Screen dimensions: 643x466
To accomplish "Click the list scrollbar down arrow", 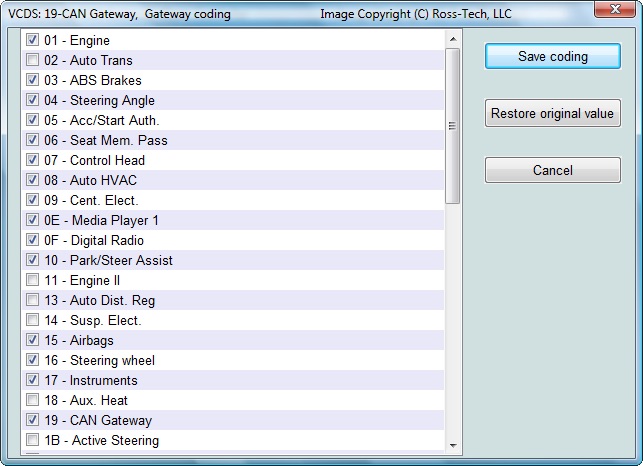I will click(x=453, y=445).
